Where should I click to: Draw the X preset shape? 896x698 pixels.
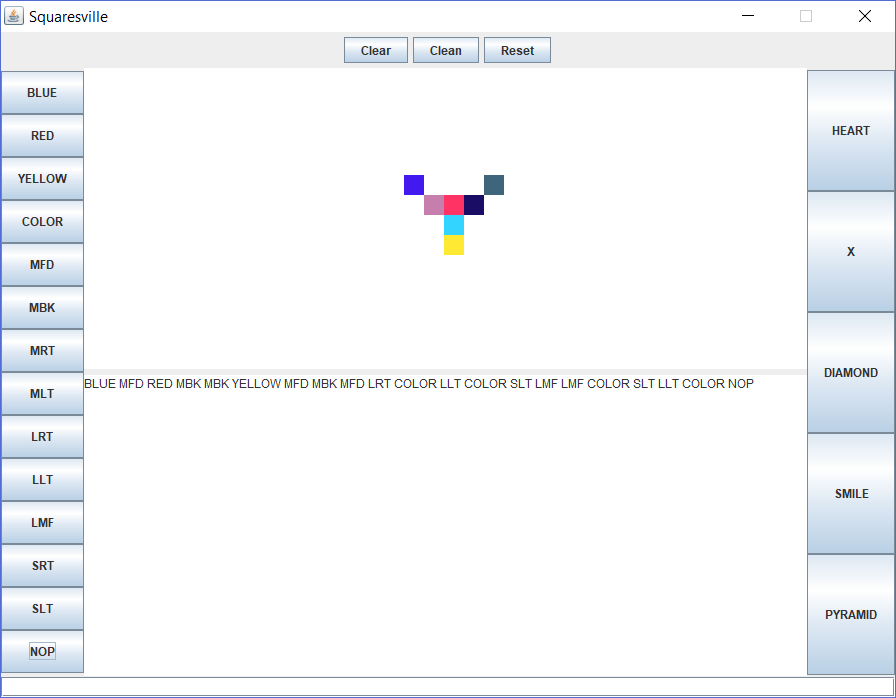[x=851, y=252]
